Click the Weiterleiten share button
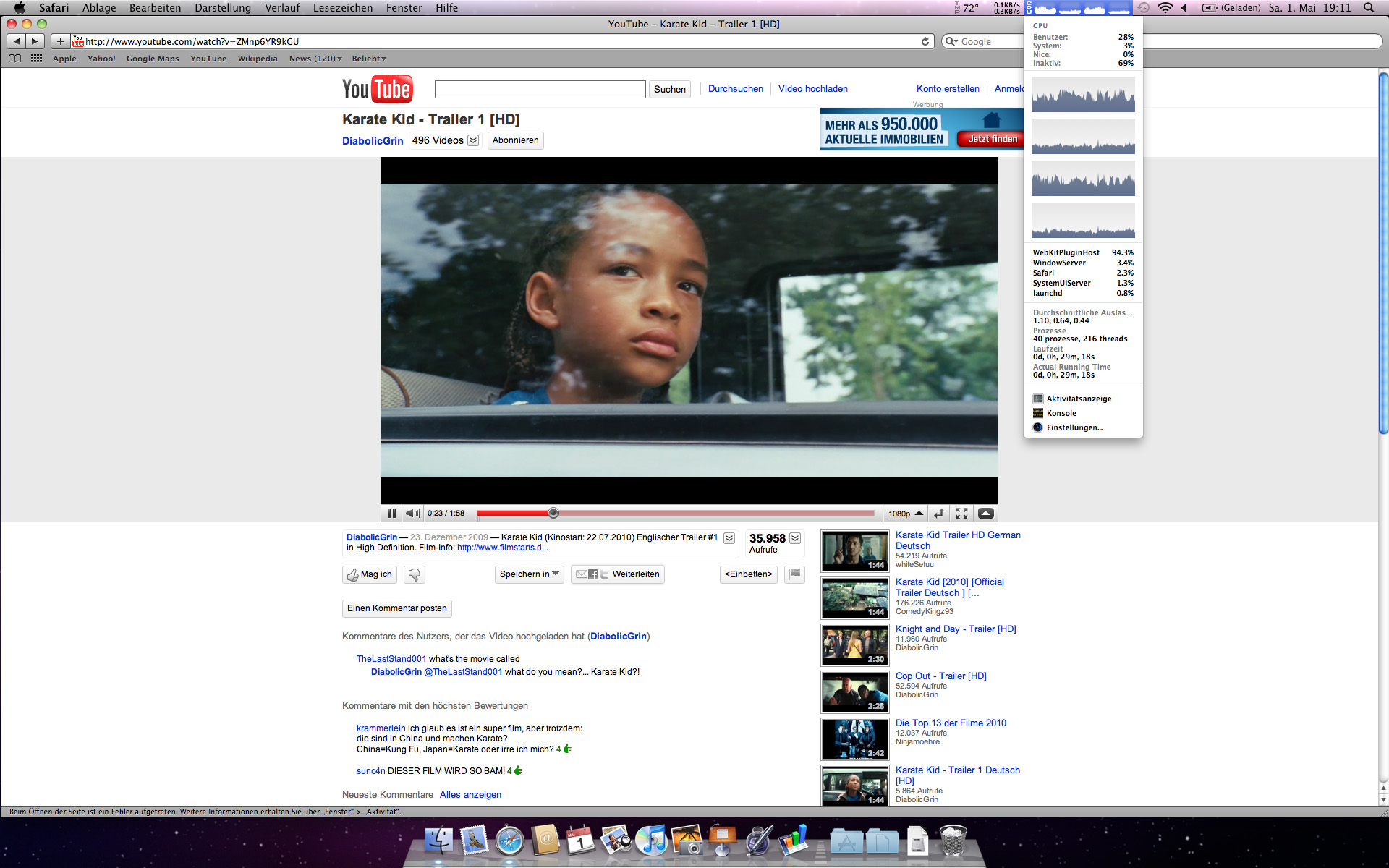The height and width of the screenshot is (868, 1389). click(618, 574)
